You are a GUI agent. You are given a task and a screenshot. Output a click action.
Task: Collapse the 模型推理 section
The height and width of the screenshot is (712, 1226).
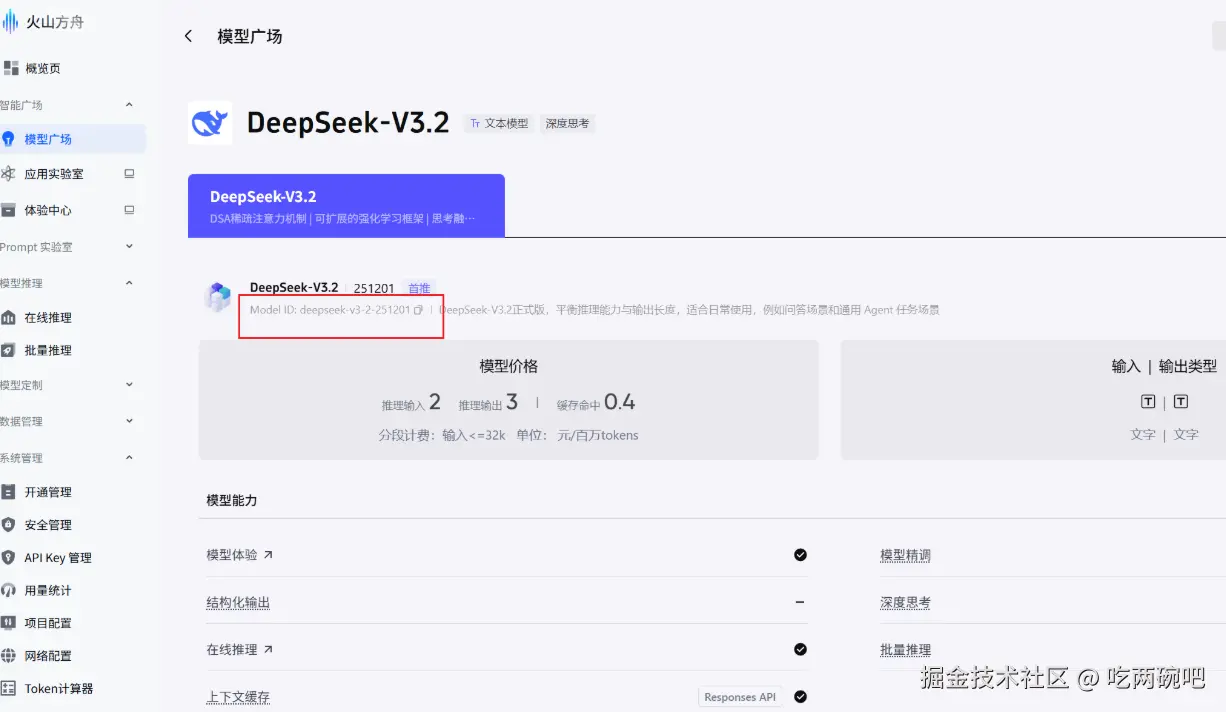pos(129,283)
